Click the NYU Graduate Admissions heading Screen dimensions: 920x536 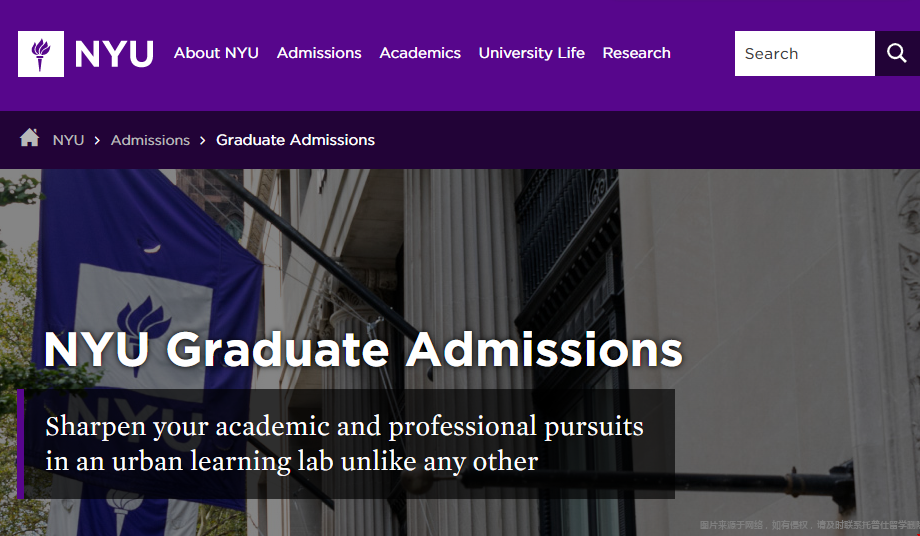(363, 350)
